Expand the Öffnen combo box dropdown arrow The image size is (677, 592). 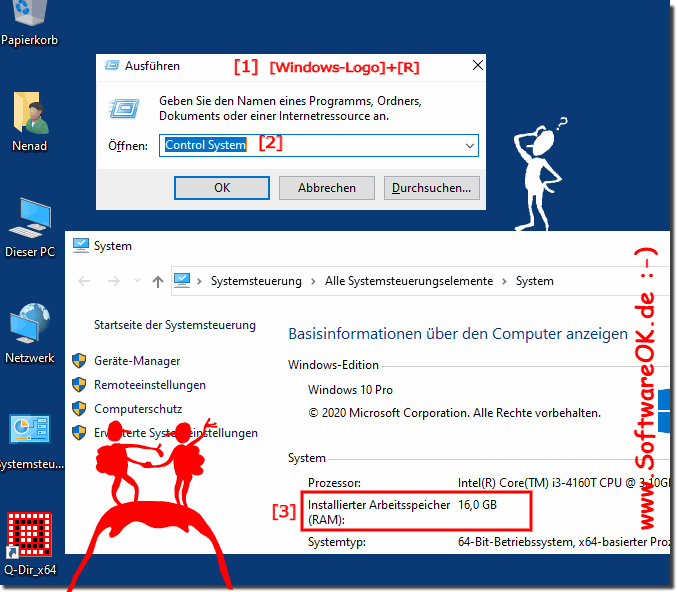pyautogui.click(x=470, y=146)
